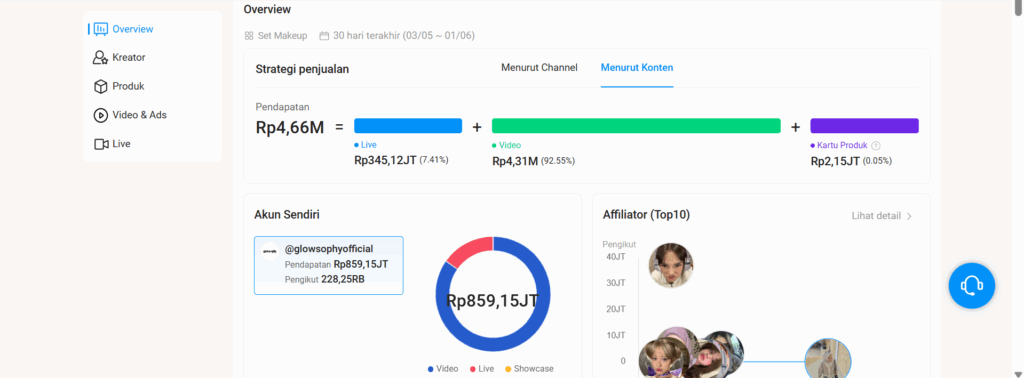Click the Strategi penjualan heading

[302, 69]
